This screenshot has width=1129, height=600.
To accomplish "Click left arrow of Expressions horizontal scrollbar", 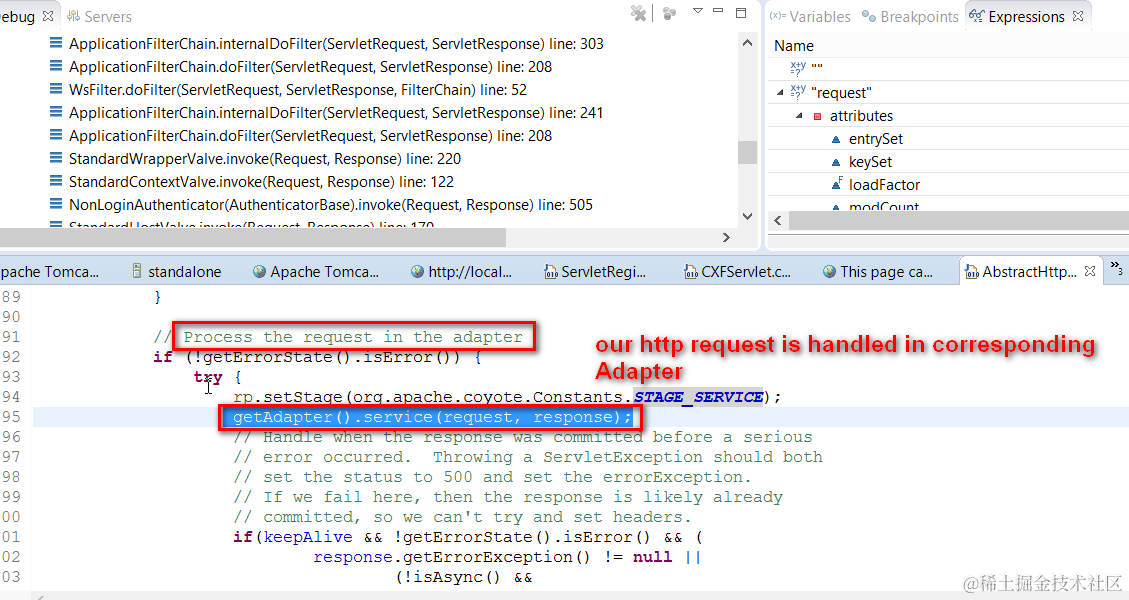I will tap(778, 220).
